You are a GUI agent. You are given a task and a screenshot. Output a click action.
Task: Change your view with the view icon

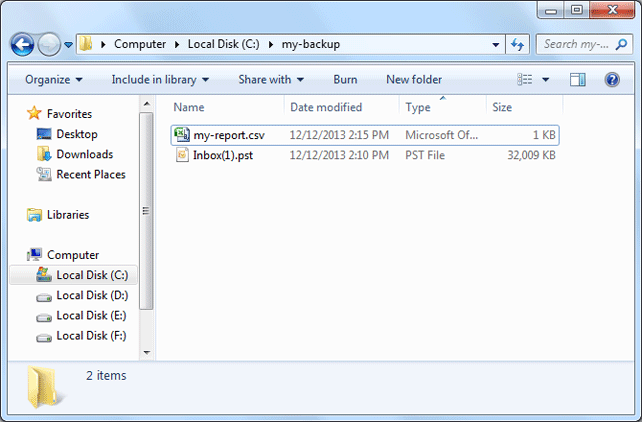(524, 79)
